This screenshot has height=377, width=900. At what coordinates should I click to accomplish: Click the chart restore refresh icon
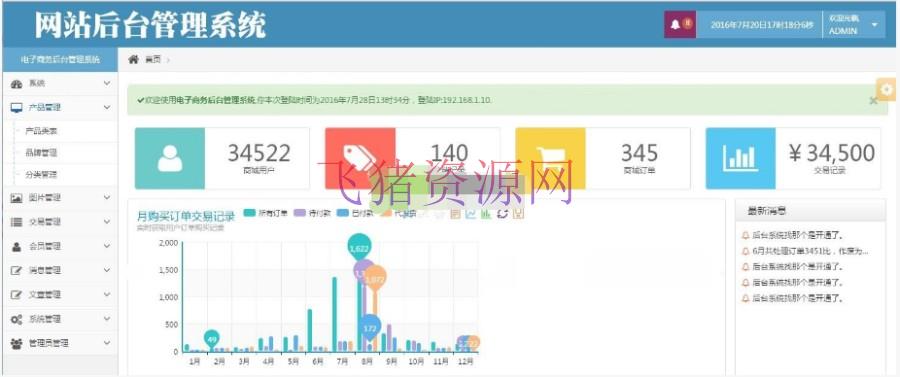[x=502, y=214]
